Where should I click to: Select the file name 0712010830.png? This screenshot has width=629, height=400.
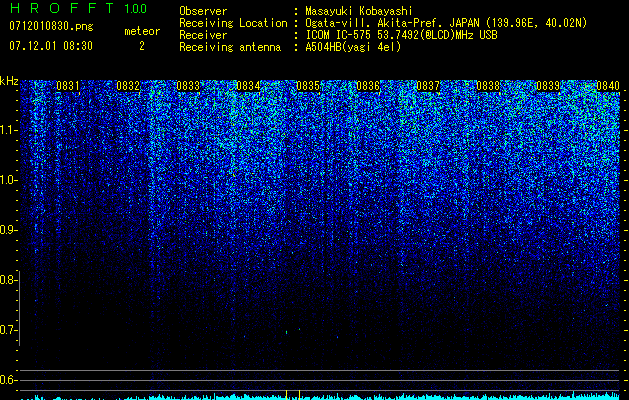51,26
